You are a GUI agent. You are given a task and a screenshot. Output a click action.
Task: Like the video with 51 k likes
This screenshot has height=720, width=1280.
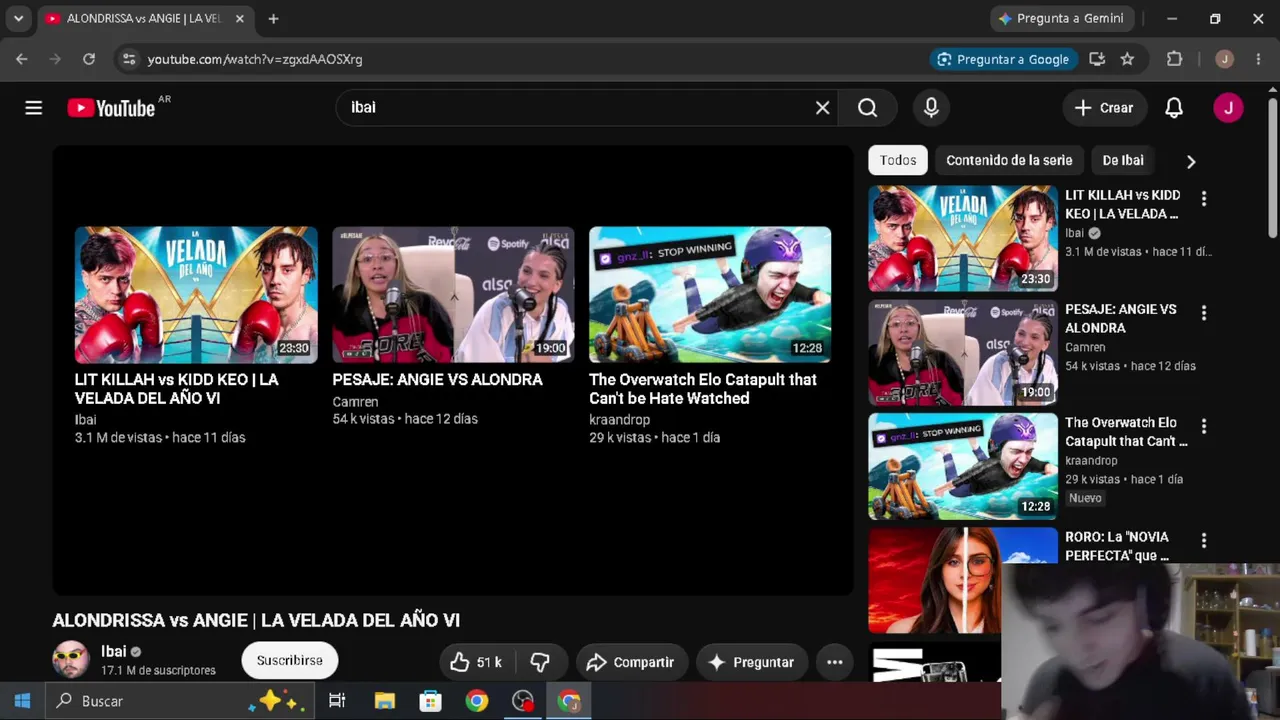476,662
